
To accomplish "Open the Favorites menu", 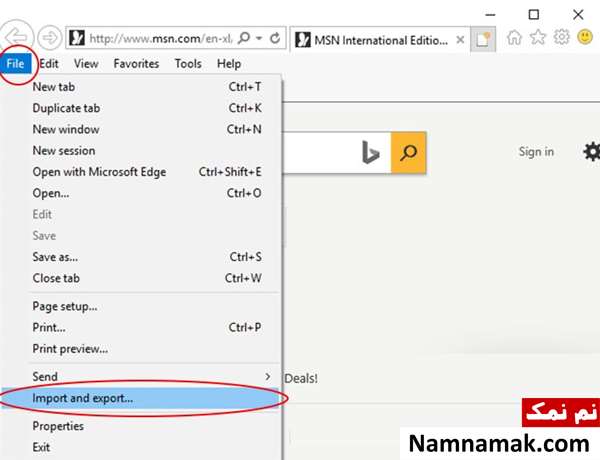I will click(136, 64).
